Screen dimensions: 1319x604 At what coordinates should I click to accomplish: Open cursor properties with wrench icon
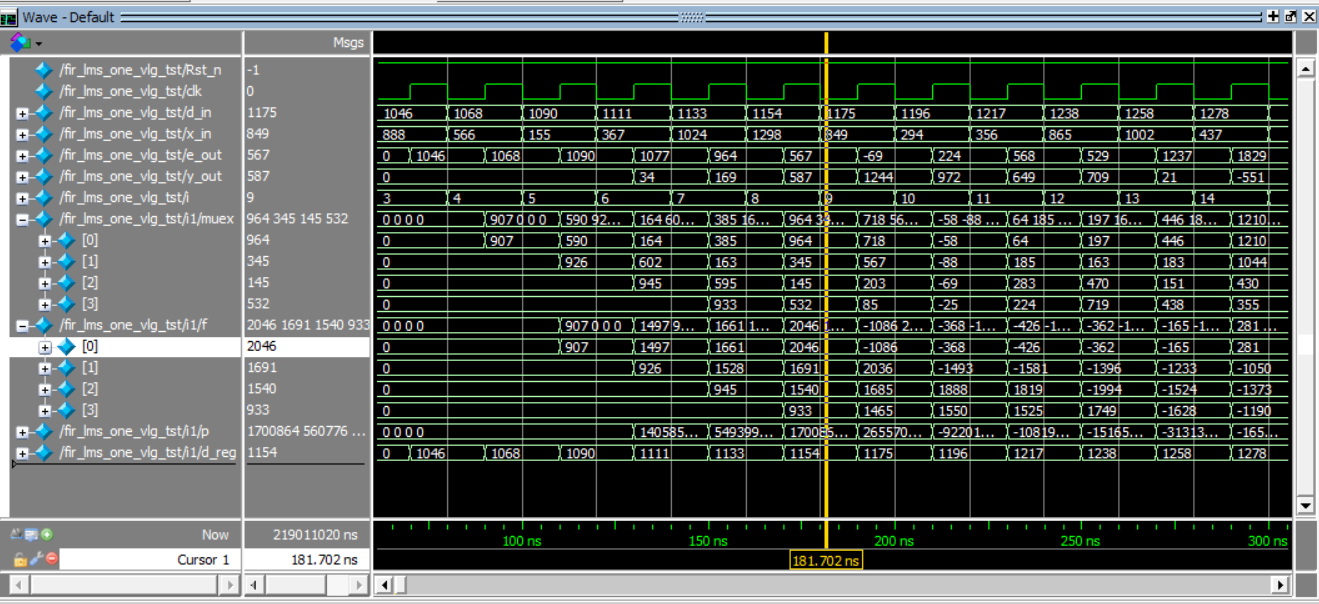tap(35, 560)
